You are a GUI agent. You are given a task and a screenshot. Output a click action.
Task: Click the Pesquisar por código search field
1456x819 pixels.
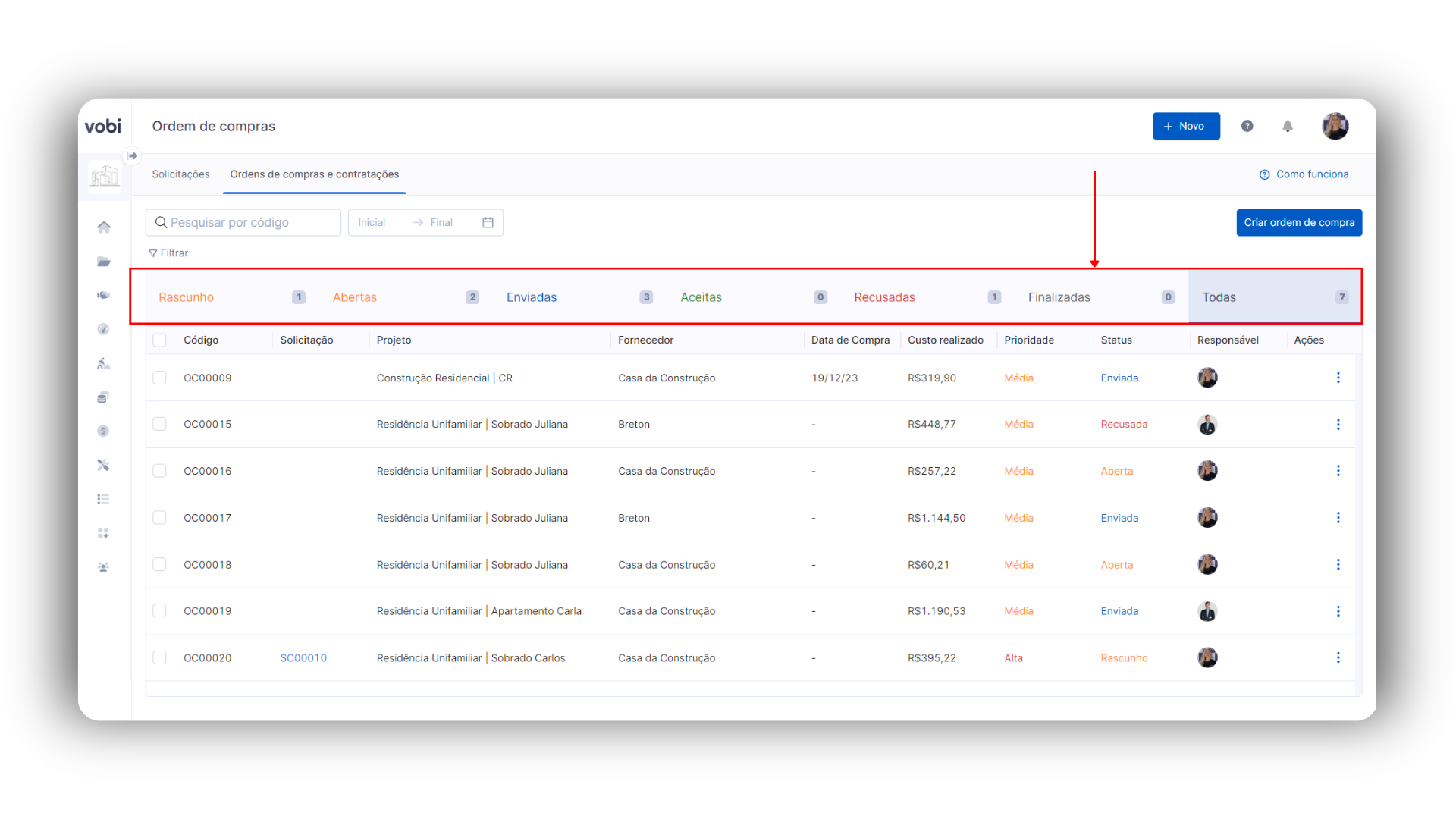click(x=243, y=222)
